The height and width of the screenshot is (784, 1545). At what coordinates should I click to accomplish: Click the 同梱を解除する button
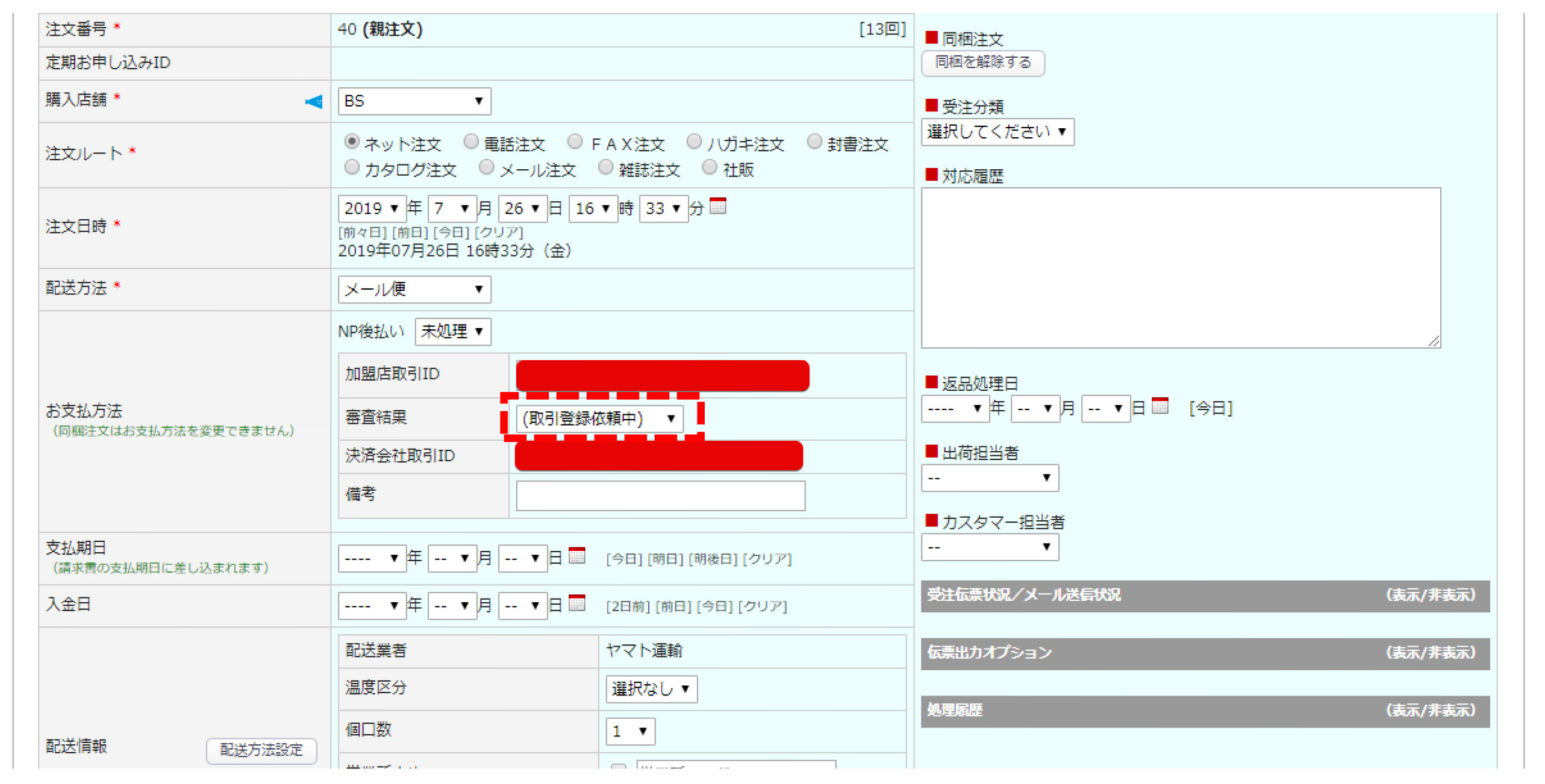click(982, 63)
